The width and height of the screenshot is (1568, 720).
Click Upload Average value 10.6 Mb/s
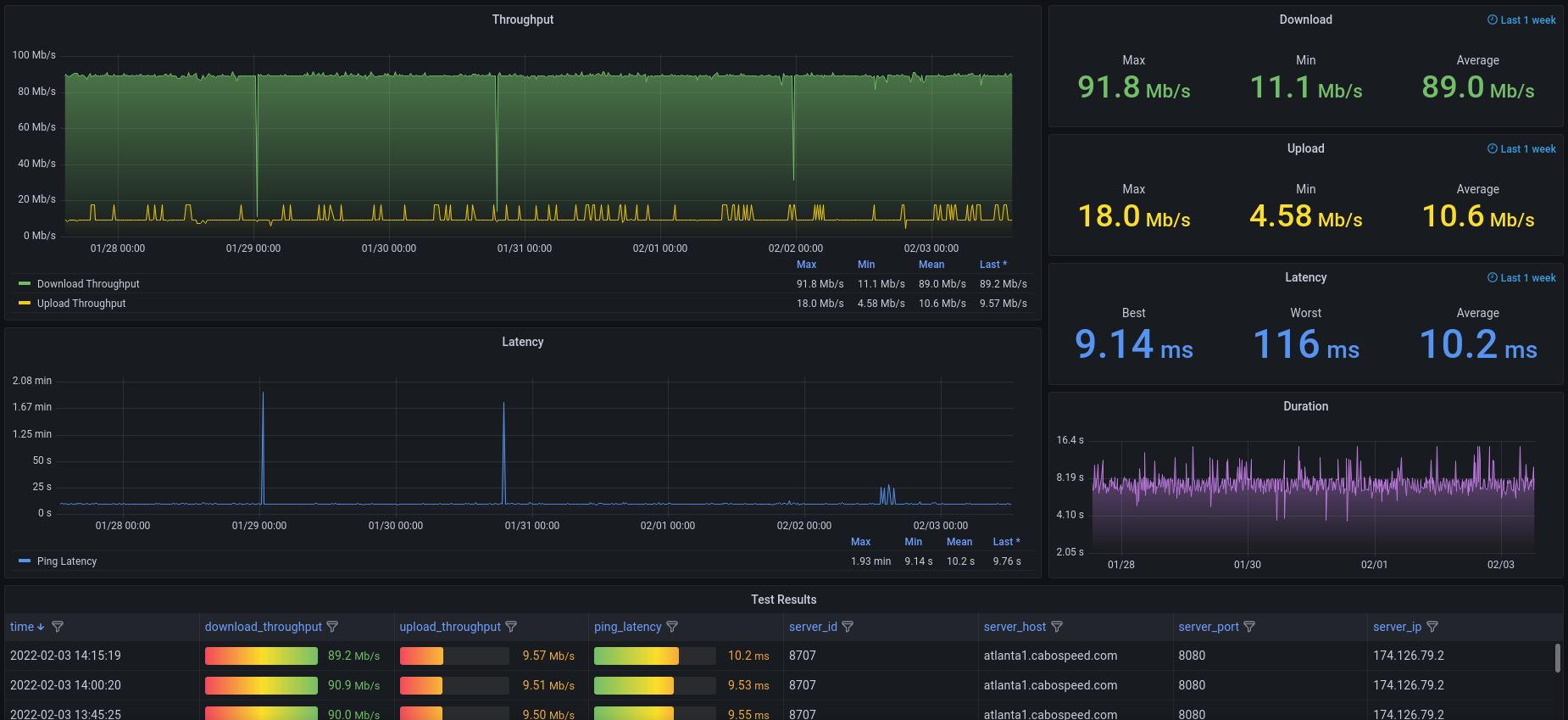tap(1478, 215)
